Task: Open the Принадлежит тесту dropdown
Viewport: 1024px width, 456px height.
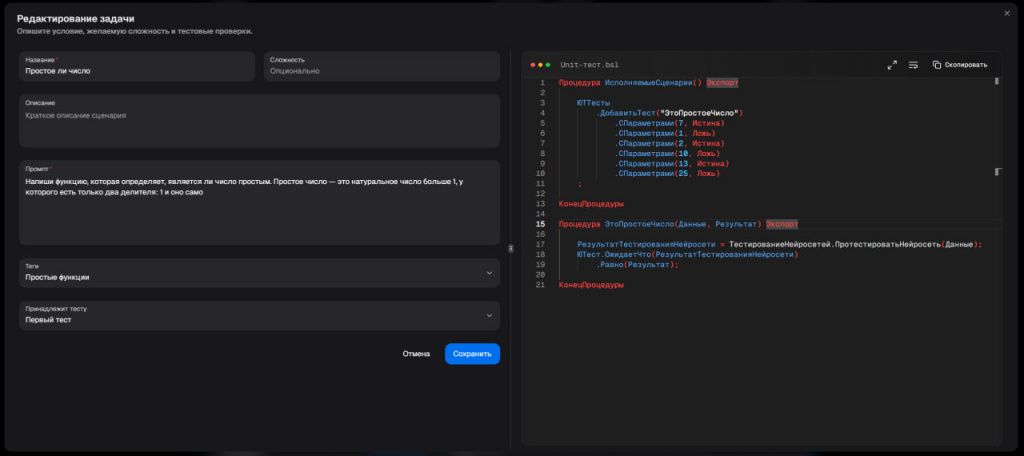Action: click(259, 315)
